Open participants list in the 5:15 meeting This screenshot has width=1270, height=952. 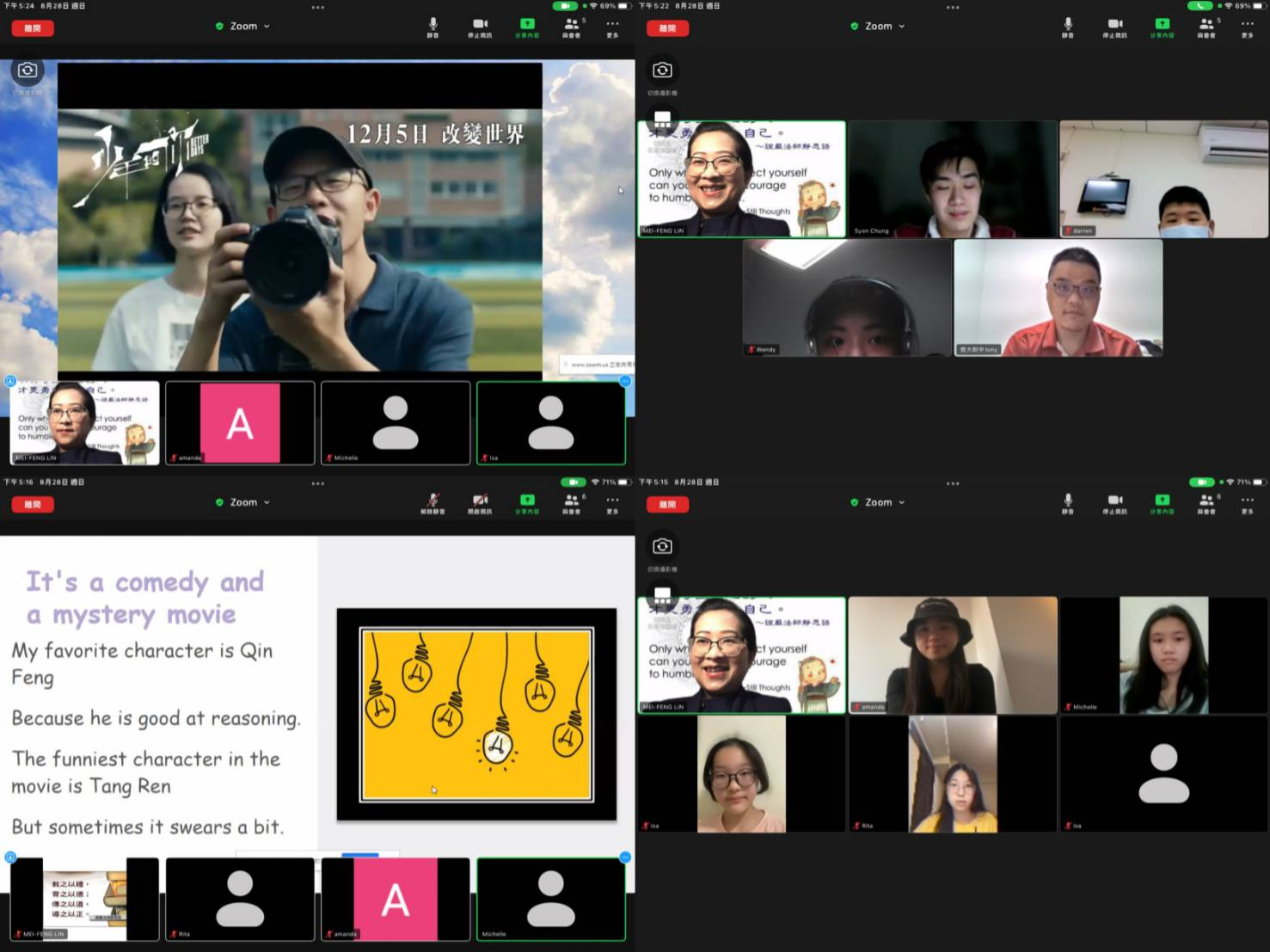coord(1206,501)
